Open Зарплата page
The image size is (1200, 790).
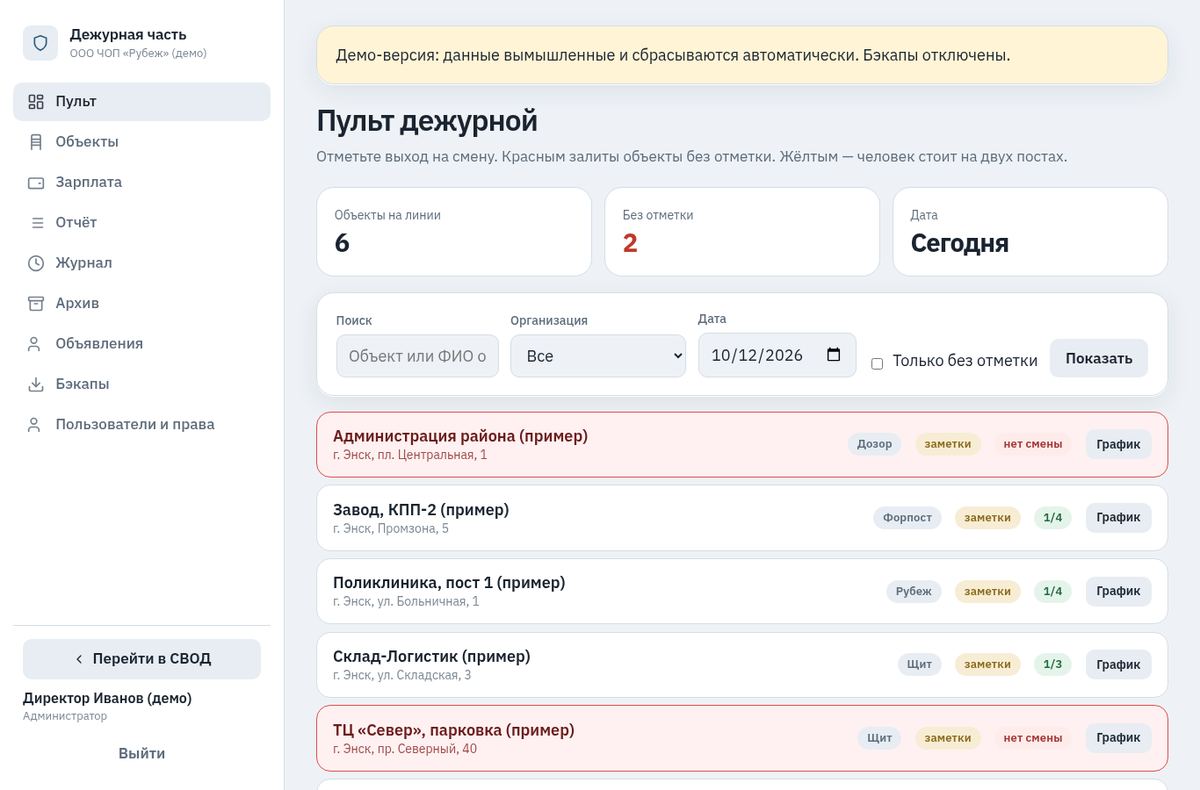coord(142,183)
